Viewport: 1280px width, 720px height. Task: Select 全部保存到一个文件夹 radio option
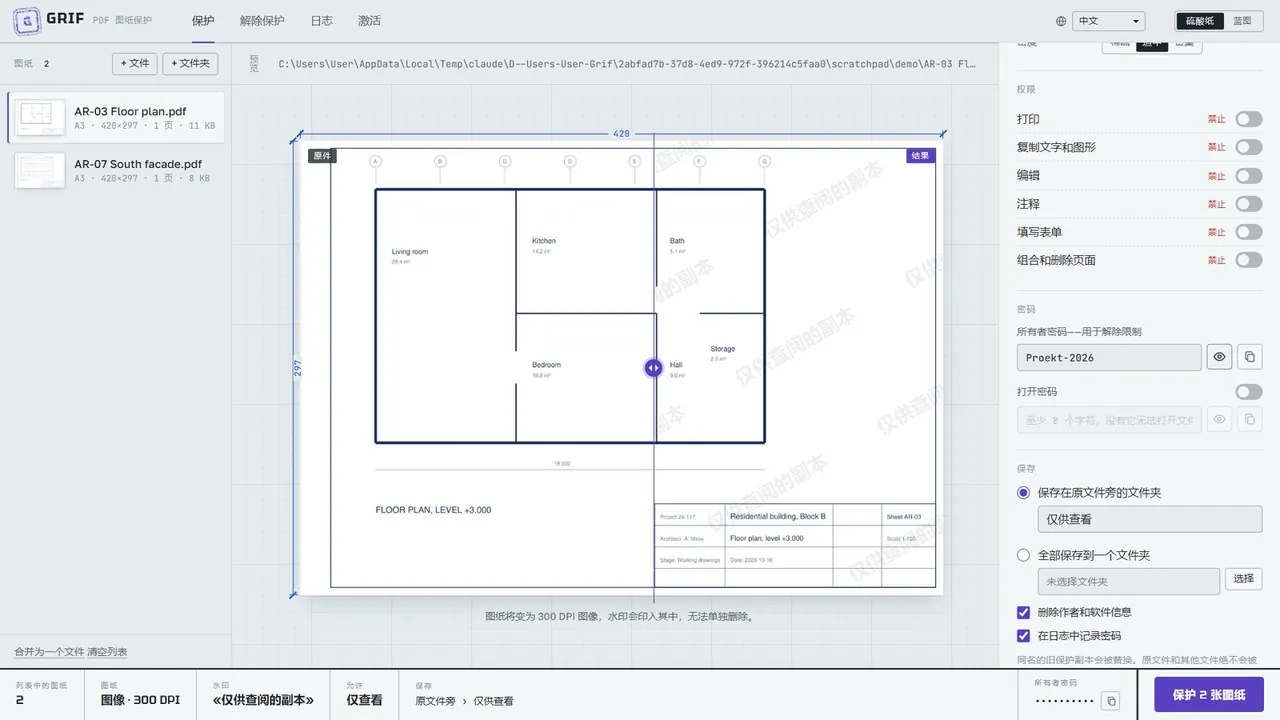tap(1023, 555)
